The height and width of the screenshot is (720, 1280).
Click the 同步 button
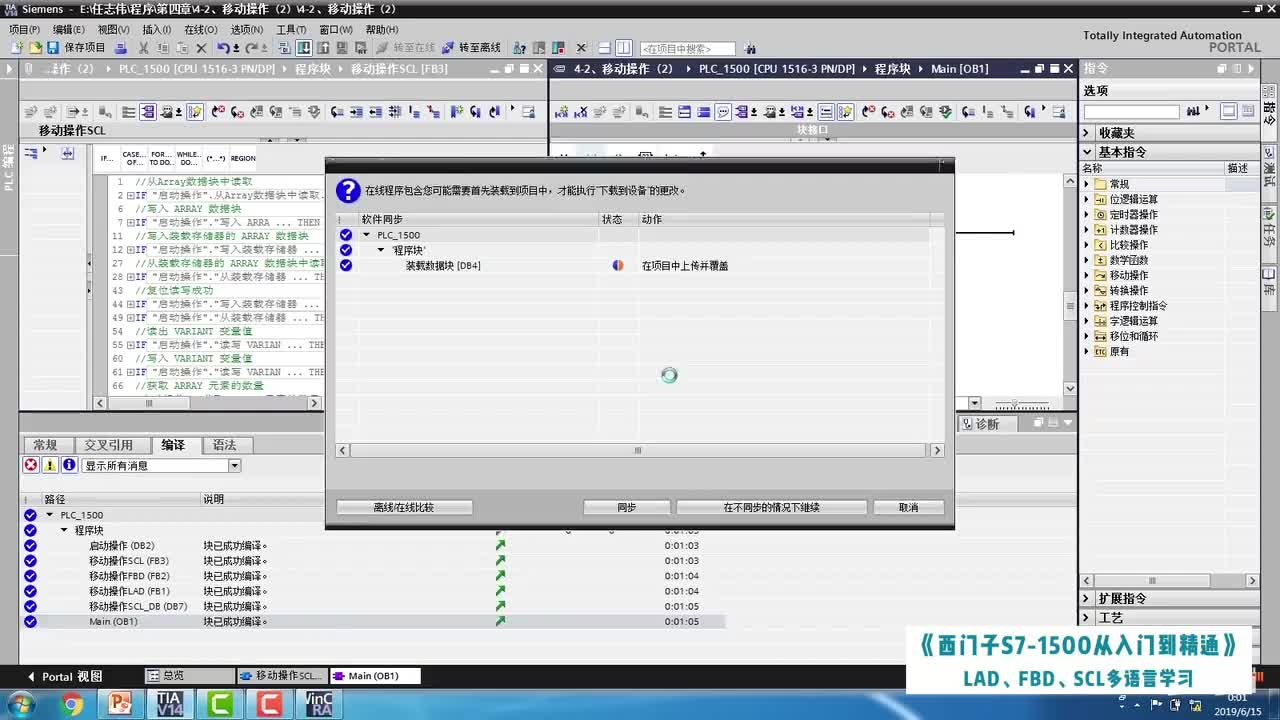pos(627,507)
